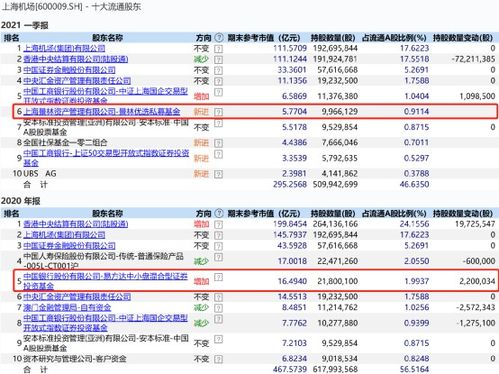Click the help icon beside 方向 in the 2021 一季报 header
This screenshot has width=499, height=374.
tap(219, 37)
